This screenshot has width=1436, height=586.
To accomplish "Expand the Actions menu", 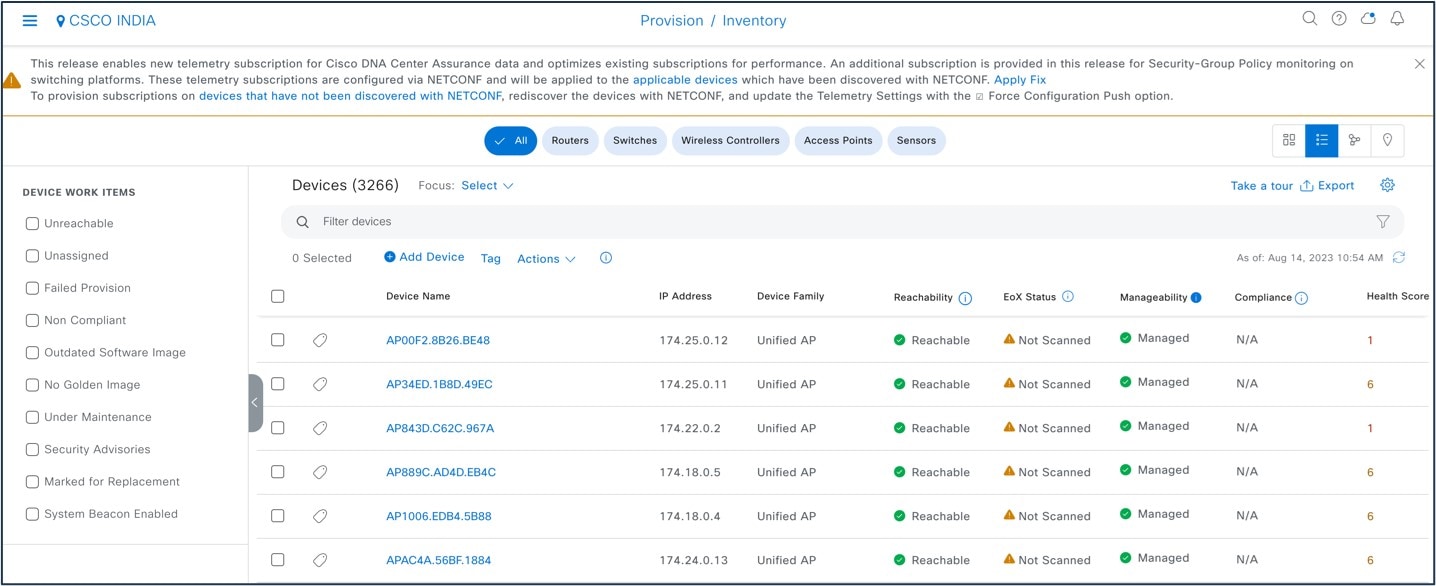I will (x=545, y=258).
